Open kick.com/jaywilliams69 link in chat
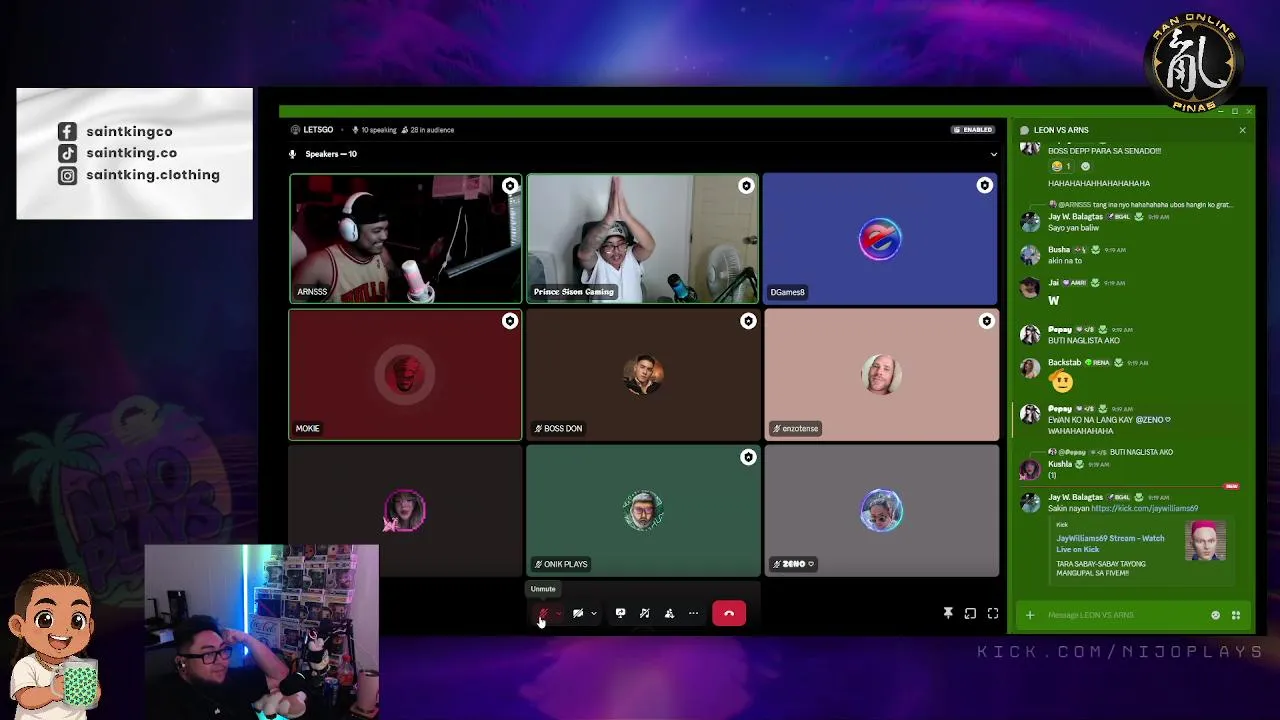 pyautogui.click(x=1144, y=508)
